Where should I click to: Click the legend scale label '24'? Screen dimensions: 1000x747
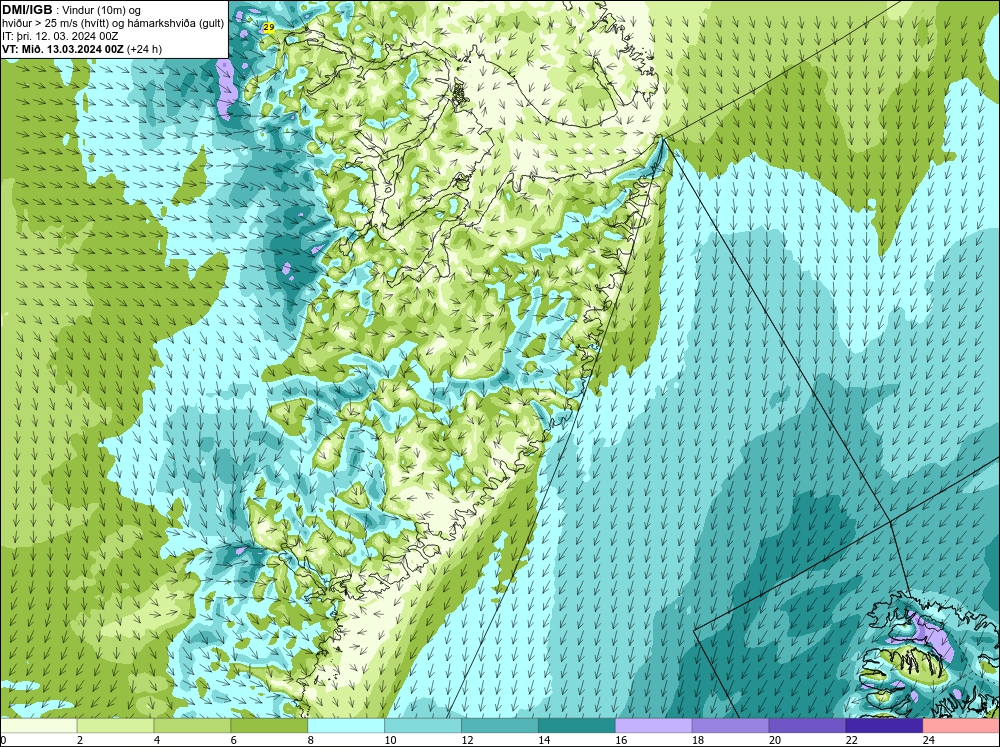pyautogui.click(x=929, y=740)
